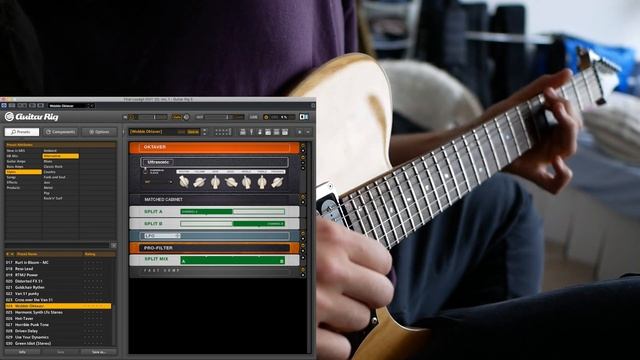The width and height of the screenshot is (640, 360).
Task: Select preset 028 Driven Delay
Action: (x=58, y=331)
